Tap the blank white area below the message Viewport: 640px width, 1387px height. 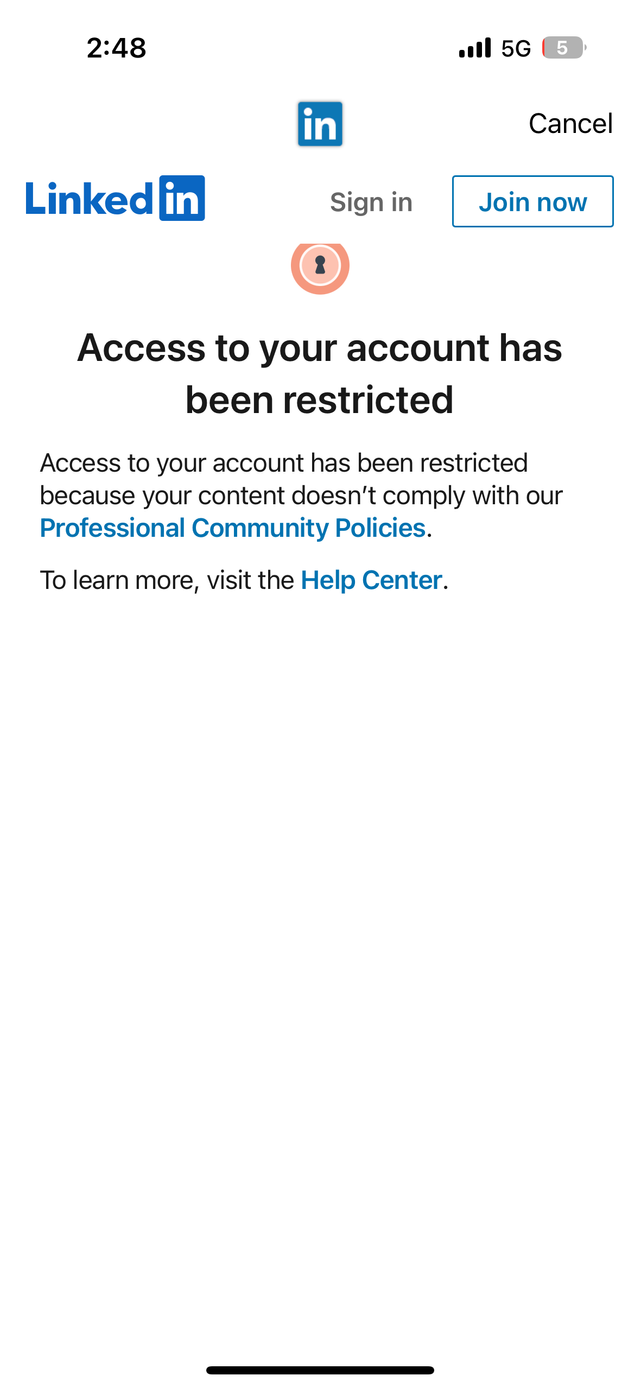[x=320, y=950]
